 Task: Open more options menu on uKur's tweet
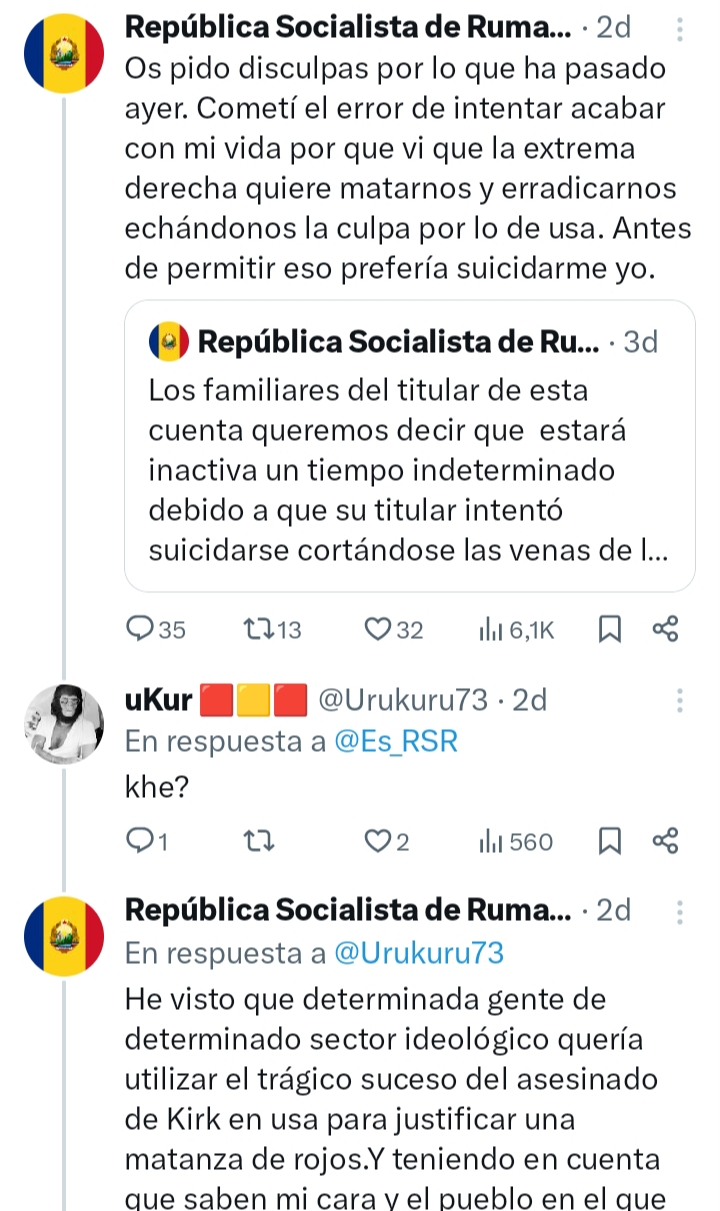click(680, 700)
